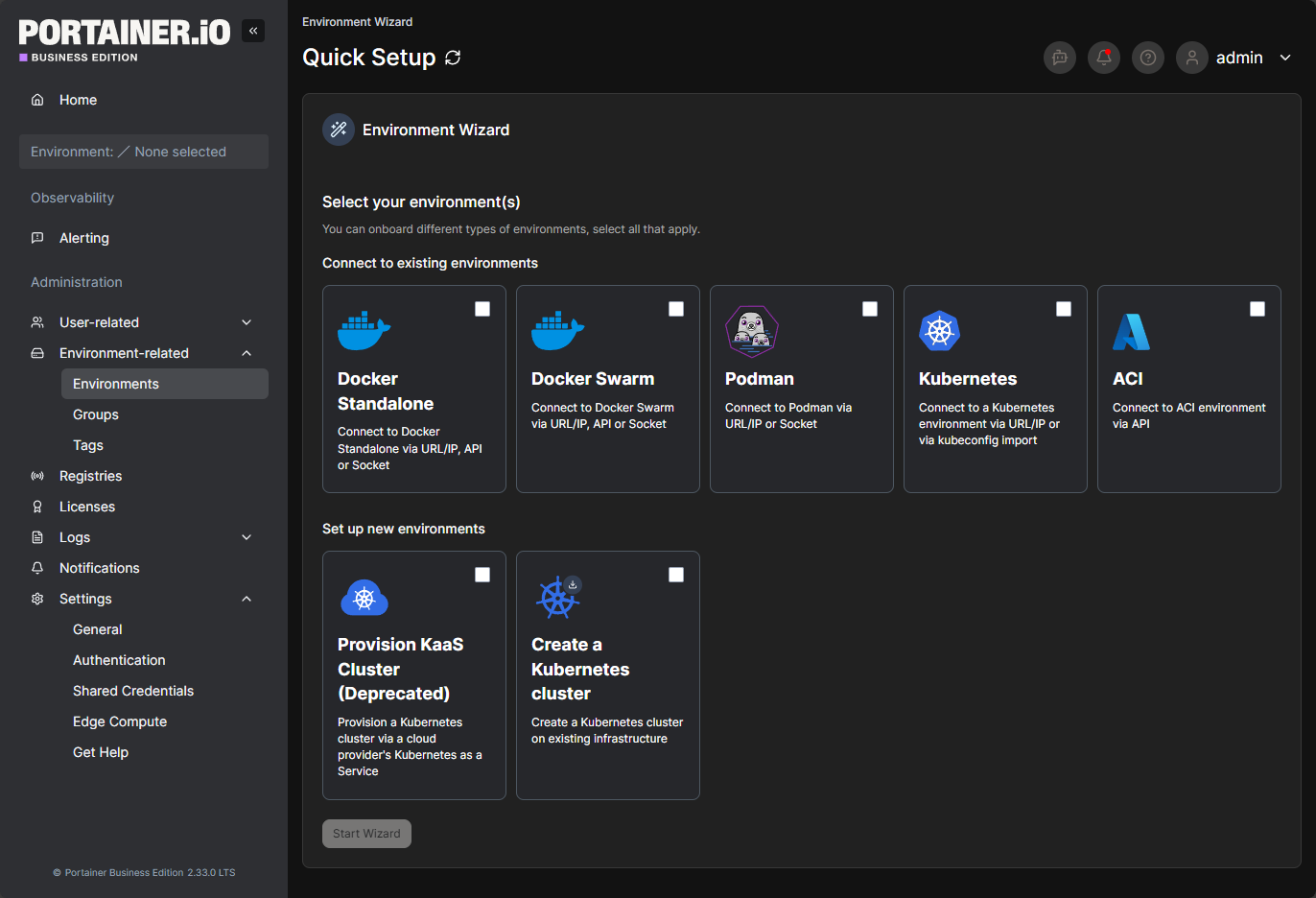Click the Kubernetes wheel logo icon
This screenshot has width=1316, height=898.
click(939, 331)
